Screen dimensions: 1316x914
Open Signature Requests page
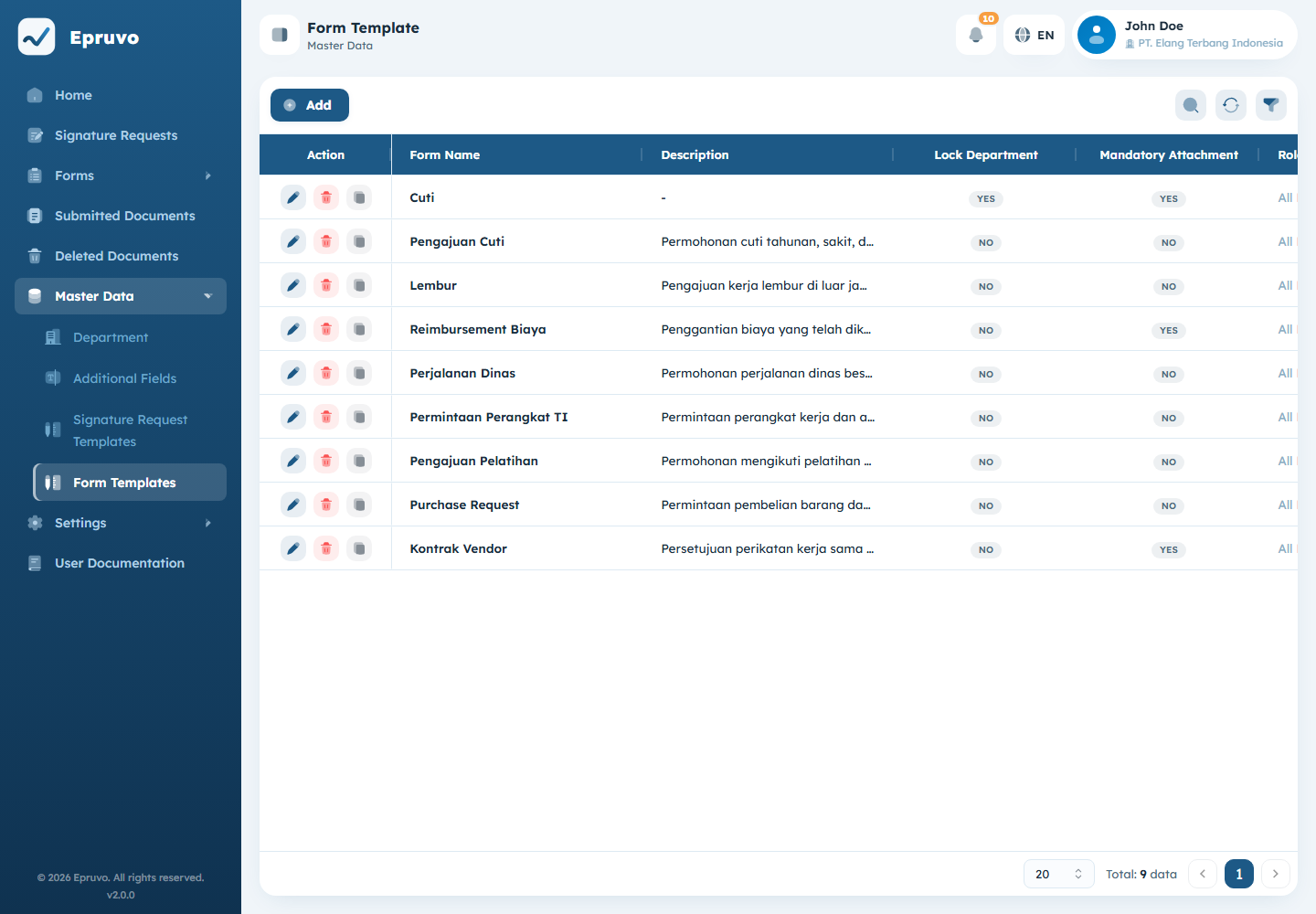coord(121,135)
